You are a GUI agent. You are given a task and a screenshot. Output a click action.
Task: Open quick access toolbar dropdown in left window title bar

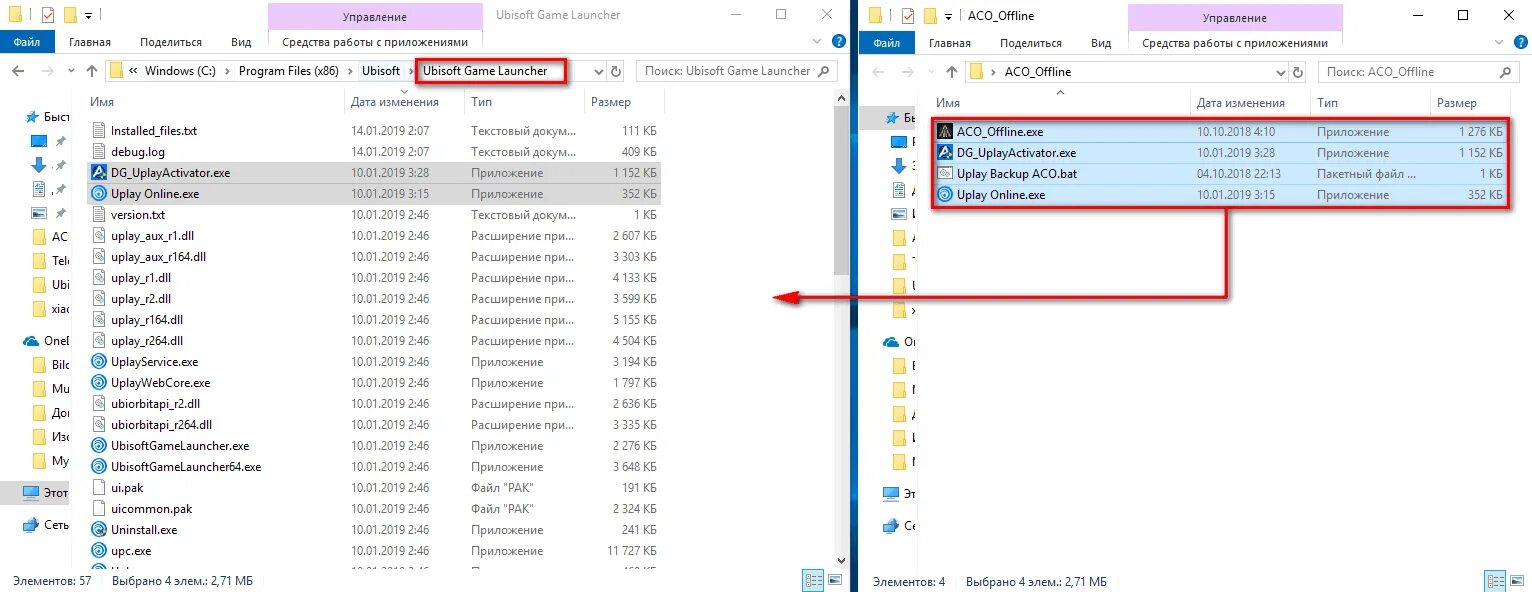[88, 16]
